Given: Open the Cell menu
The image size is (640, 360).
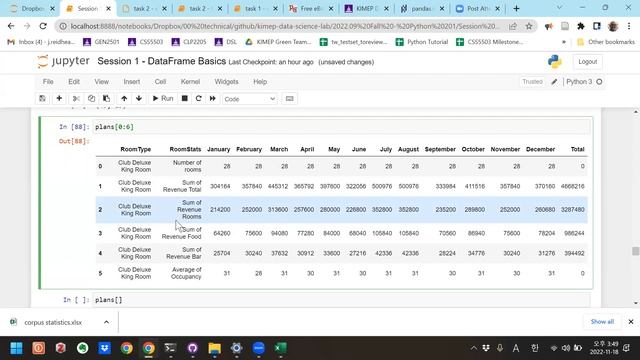Looking at the screenshot, I should point(160,82).
